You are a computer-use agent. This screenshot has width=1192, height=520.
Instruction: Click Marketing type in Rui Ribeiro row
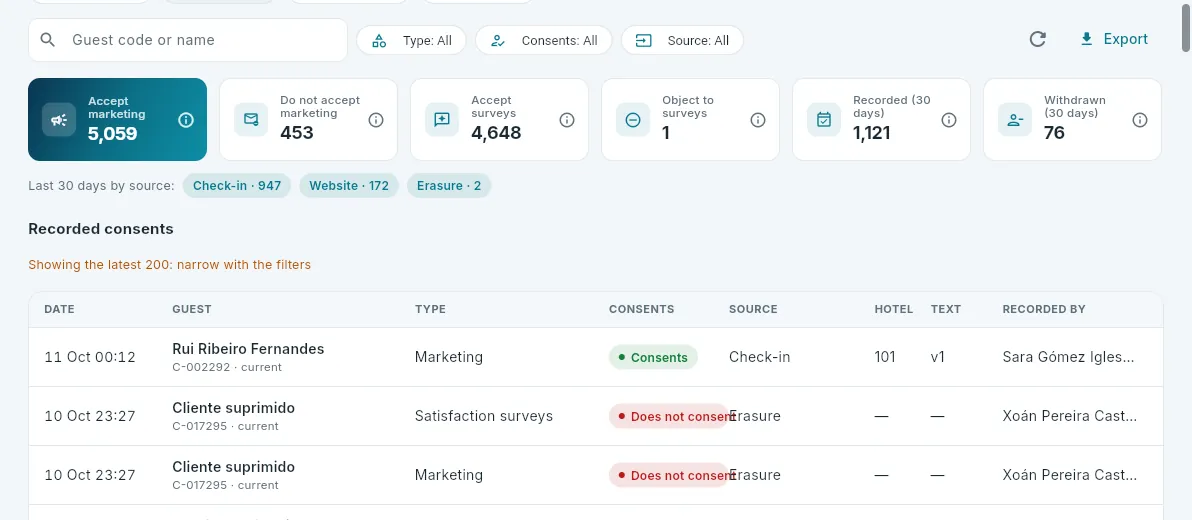pos(449,357)
